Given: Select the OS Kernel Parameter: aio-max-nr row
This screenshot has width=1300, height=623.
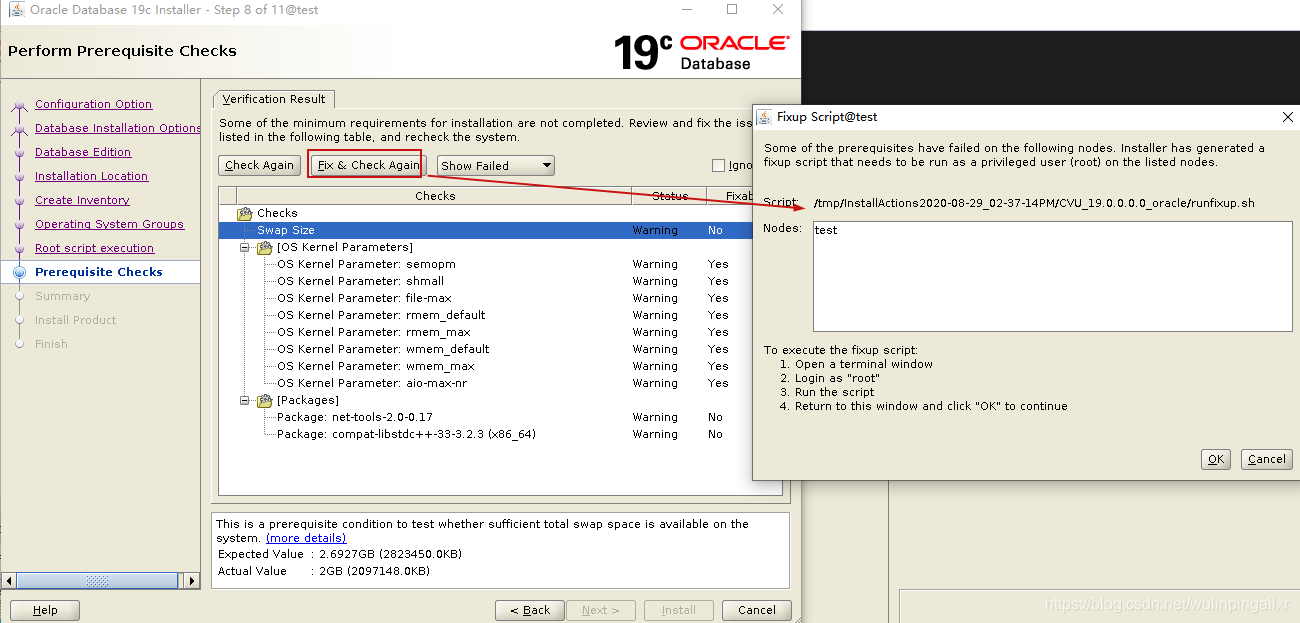Looking at the screenshot, I should pos(485,383).
